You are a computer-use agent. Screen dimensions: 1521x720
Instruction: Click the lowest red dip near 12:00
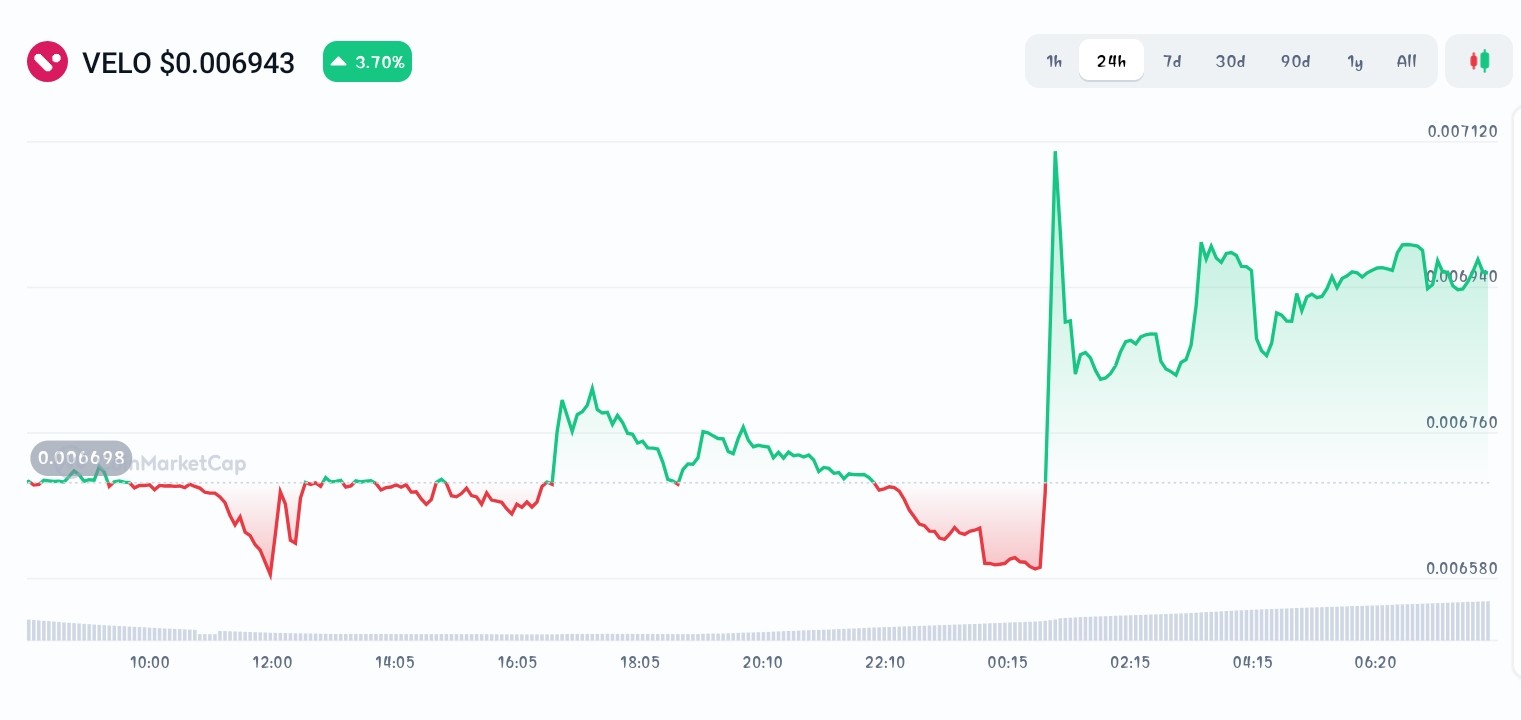(x=270, y=576)
